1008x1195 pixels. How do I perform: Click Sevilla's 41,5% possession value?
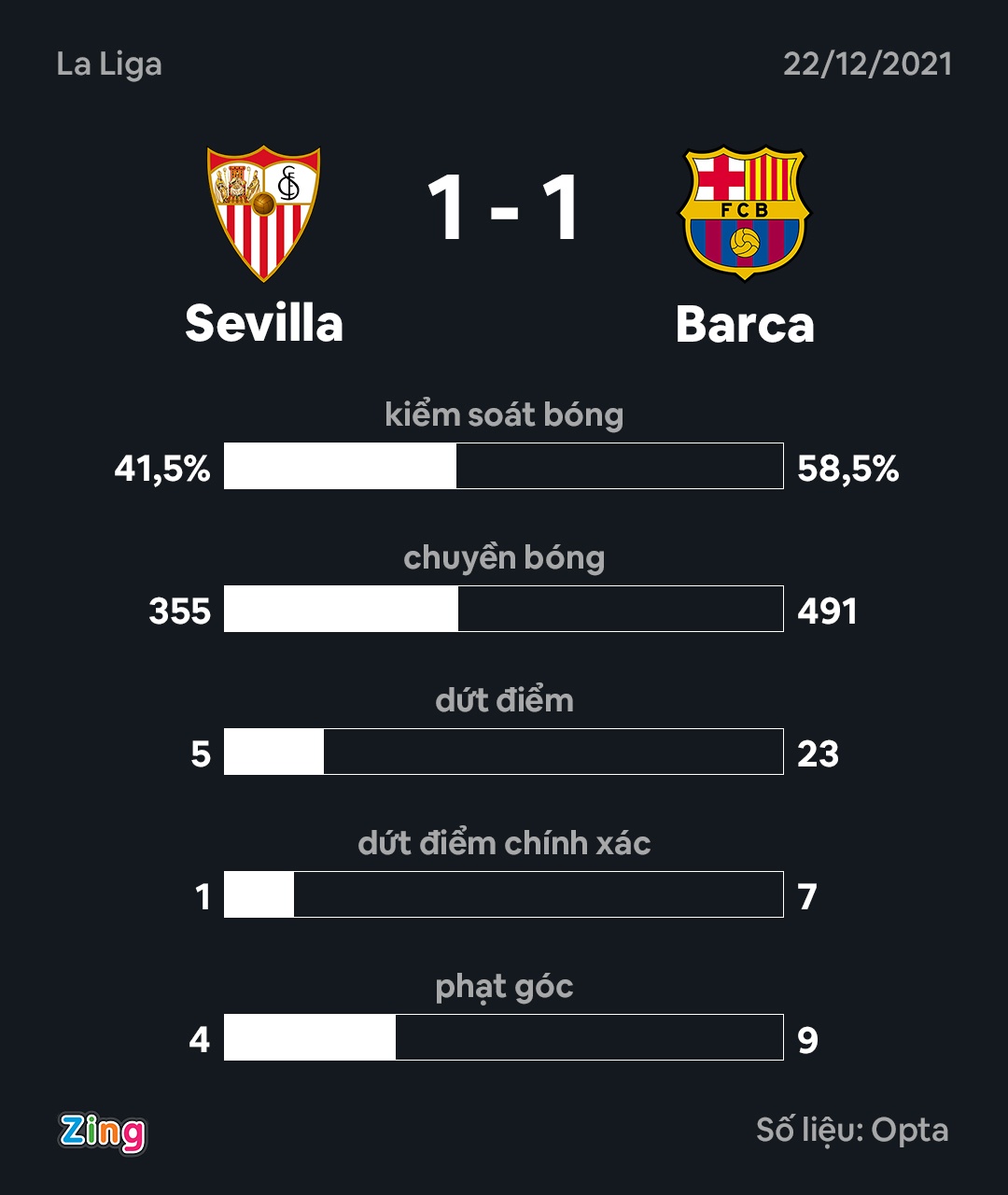(x=162, y=469)
